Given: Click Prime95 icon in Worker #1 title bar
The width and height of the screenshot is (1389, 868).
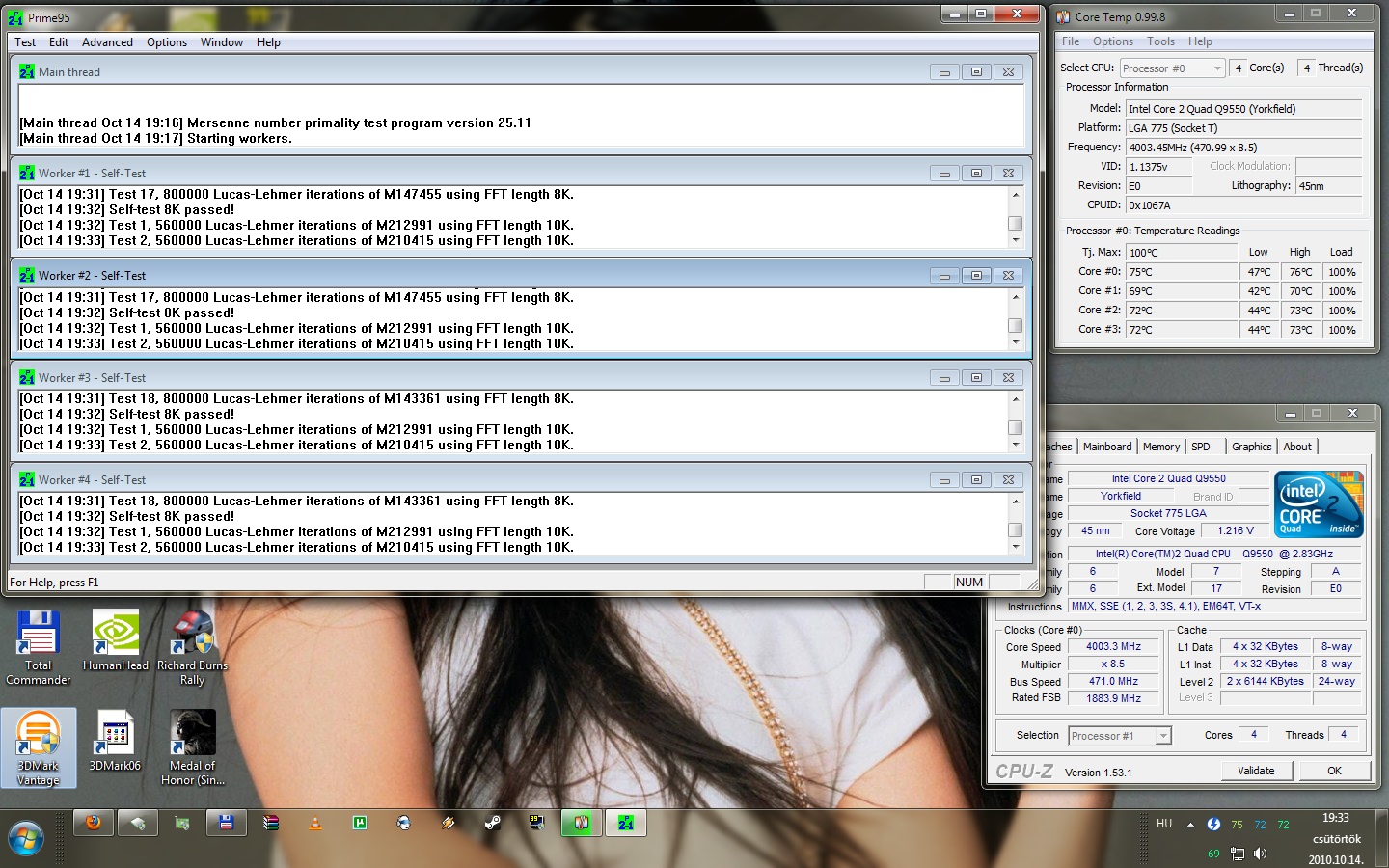Looking at the screenshot, I should click(27, 174).
